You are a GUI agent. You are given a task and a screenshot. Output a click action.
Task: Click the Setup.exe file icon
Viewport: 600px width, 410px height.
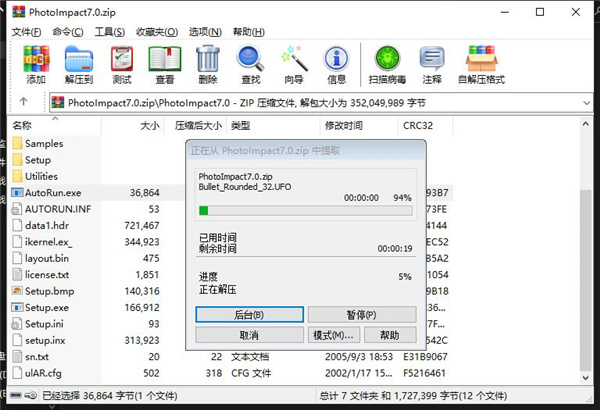click(x=17, y=307)
